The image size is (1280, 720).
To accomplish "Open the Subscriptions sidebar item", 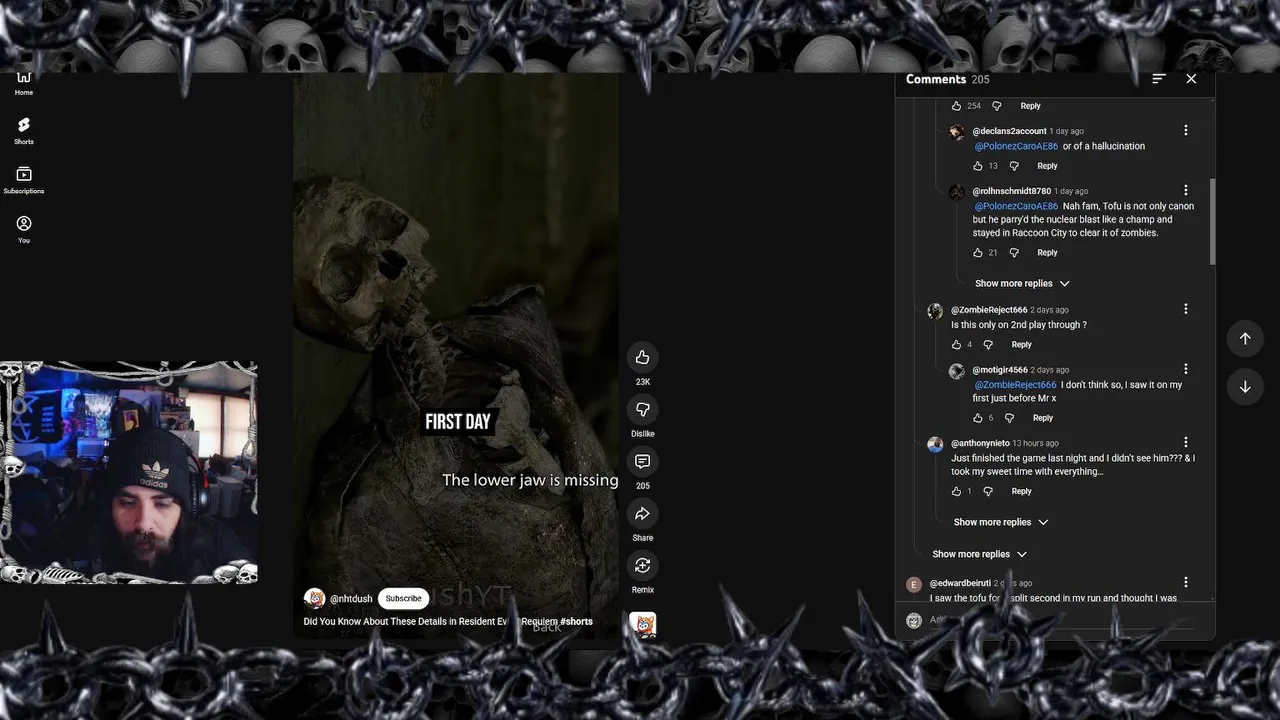I will (x=24, y=180).
